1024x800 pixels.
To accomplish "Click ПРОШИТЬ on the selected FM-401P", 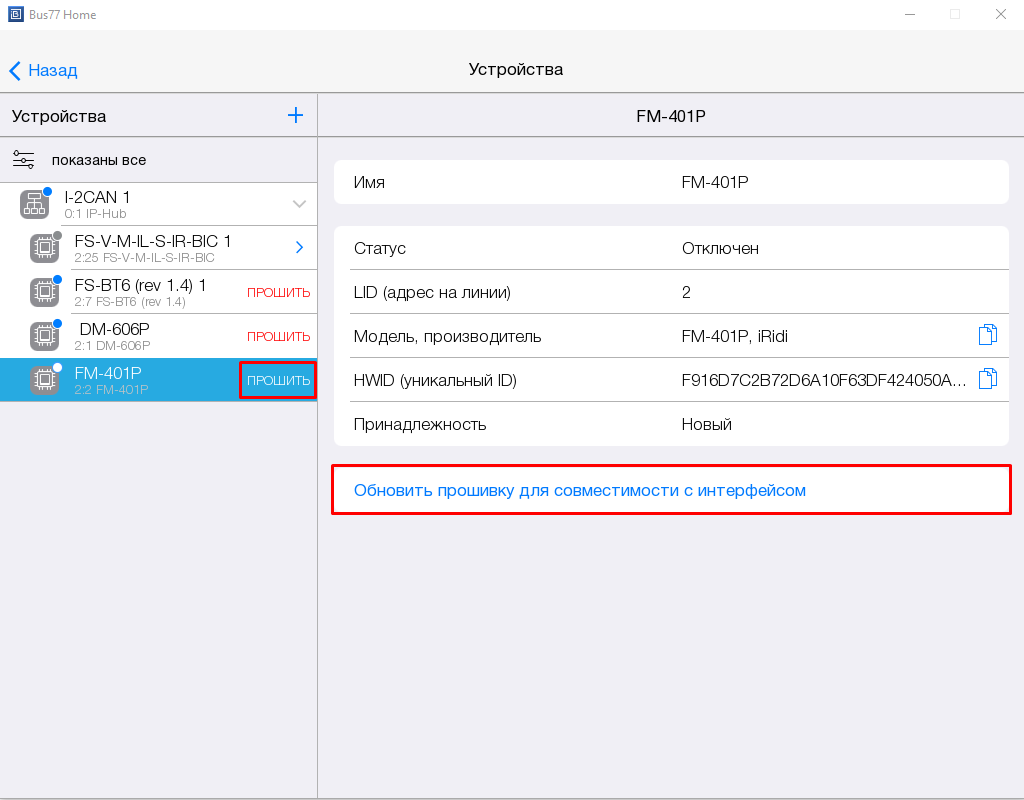I will (278, 381).
